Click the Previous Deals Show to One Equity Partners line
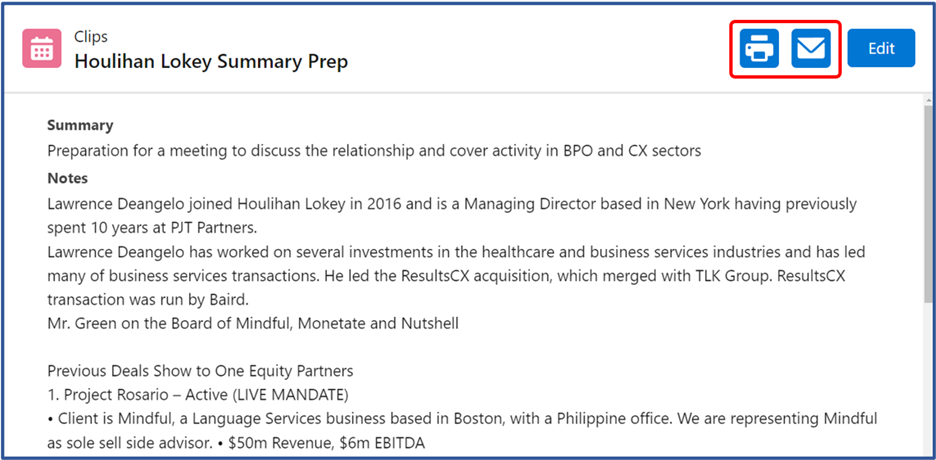 pyautogui.click(x=200, y=371)
